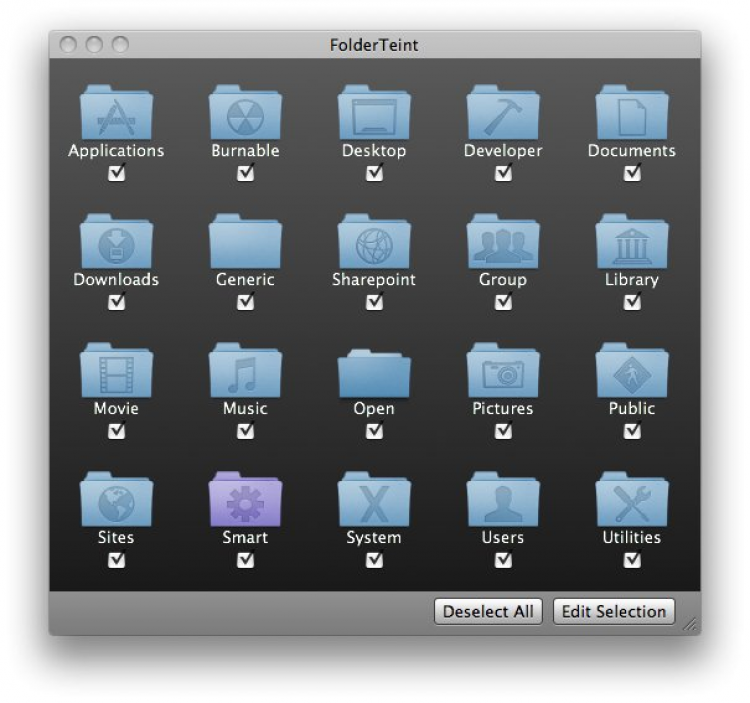Select the Library folder icon
Image resolution: width=750 pixels, height=703 pixels.
tap(632, 241)
